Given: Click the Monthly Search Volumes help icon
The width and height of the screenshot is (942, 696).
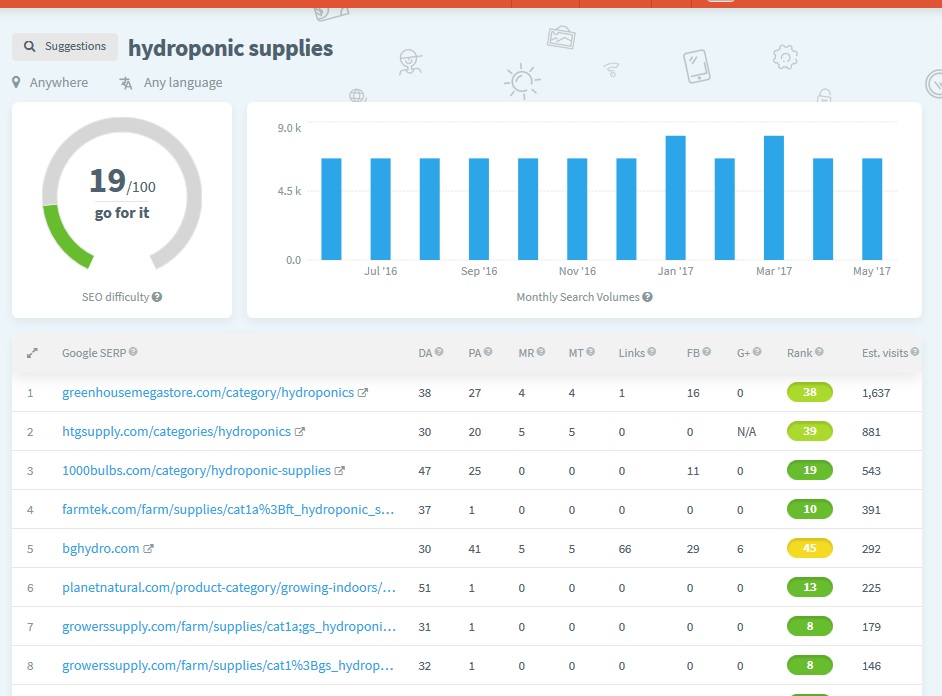Looking at the screenshot, I should click(647, 297).
